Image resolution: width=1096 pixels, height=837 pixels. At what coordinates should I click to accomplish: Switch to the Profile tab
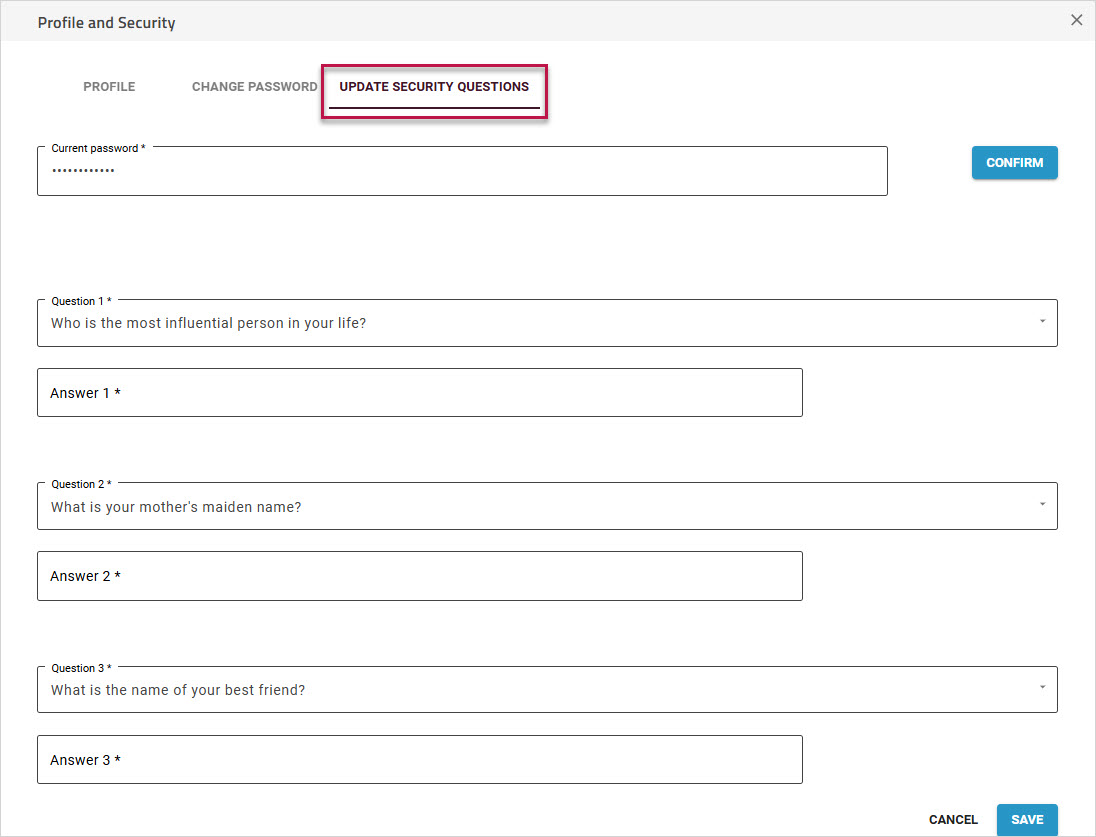coord(109,87)
